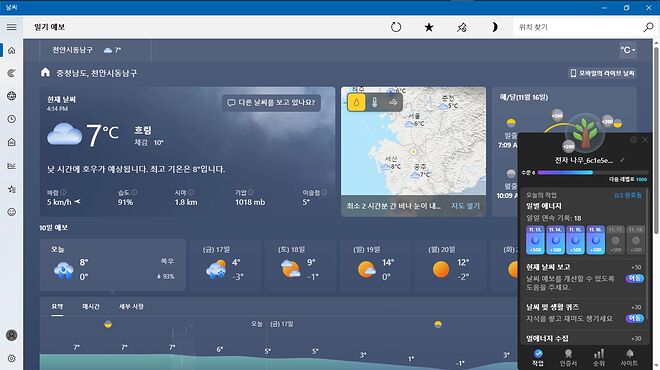Close the electronic tree panel
The height and width of the screenshot is (370, 660).
pos(645,140)
